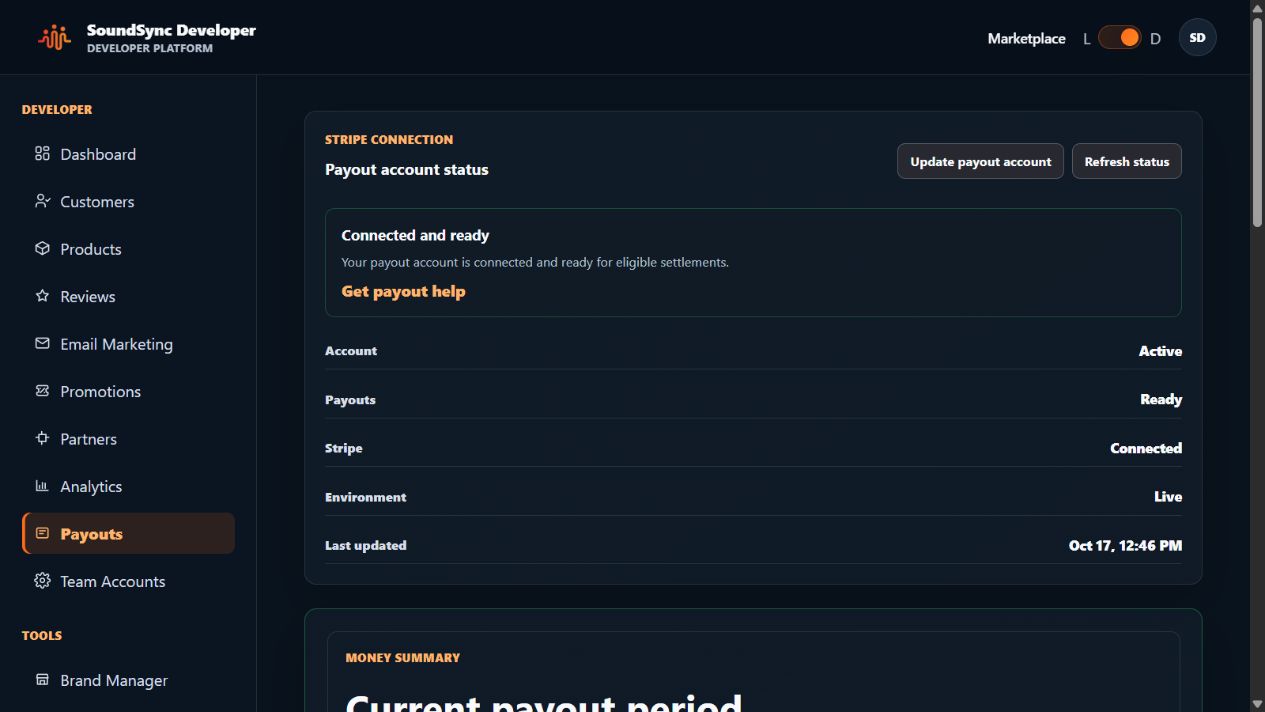Image resolution: width=1265 pixels, height=712 pixels.
Task: Click the Update payout account button
Action: [x=980, y=161]
